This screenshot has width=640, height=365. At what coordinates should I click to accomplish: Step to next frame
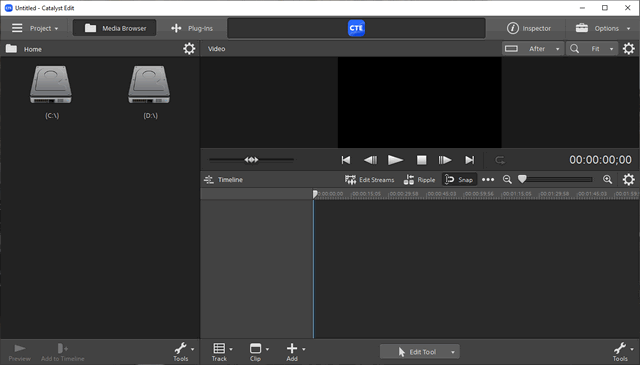point(445,160)
